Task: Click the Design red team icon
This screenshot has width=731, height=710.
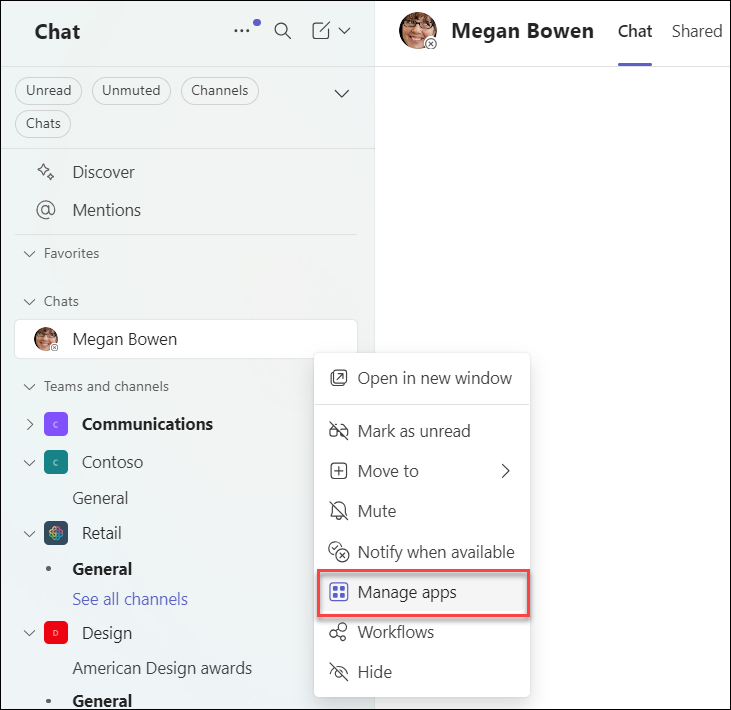Action: pyautogui.click(x=56, y=633)
